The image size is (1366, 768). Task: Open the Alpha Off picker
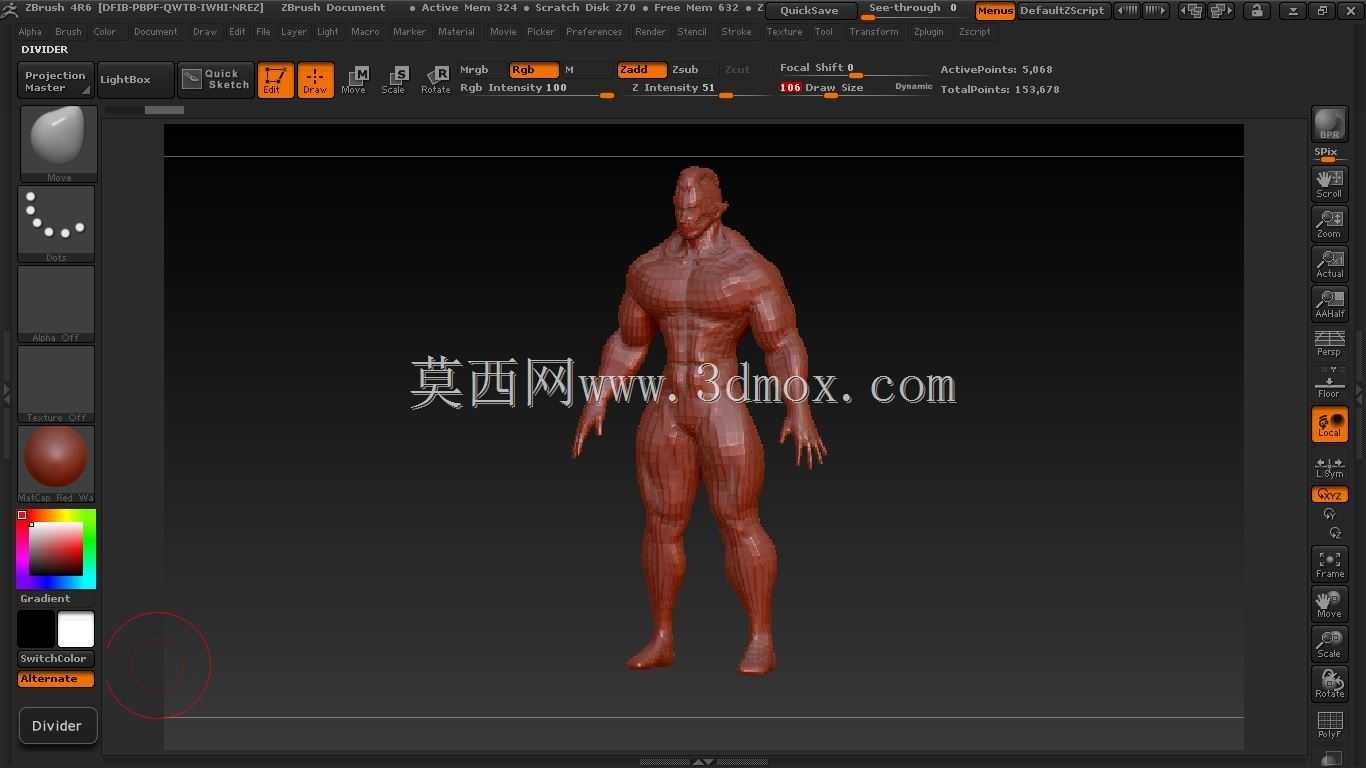(x=56, y=303)
